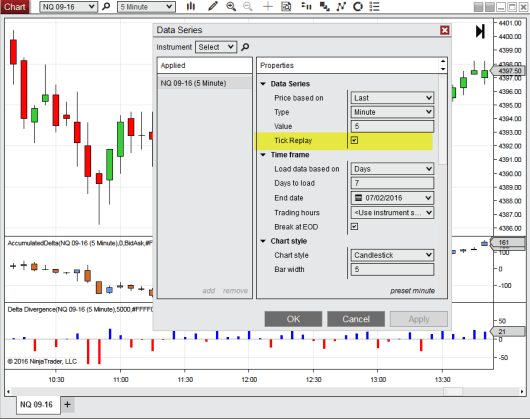Open the 5 Minute interval dropdown
Image resolution: width=530 pixels, height=419 pixels.
coord(146,7)
